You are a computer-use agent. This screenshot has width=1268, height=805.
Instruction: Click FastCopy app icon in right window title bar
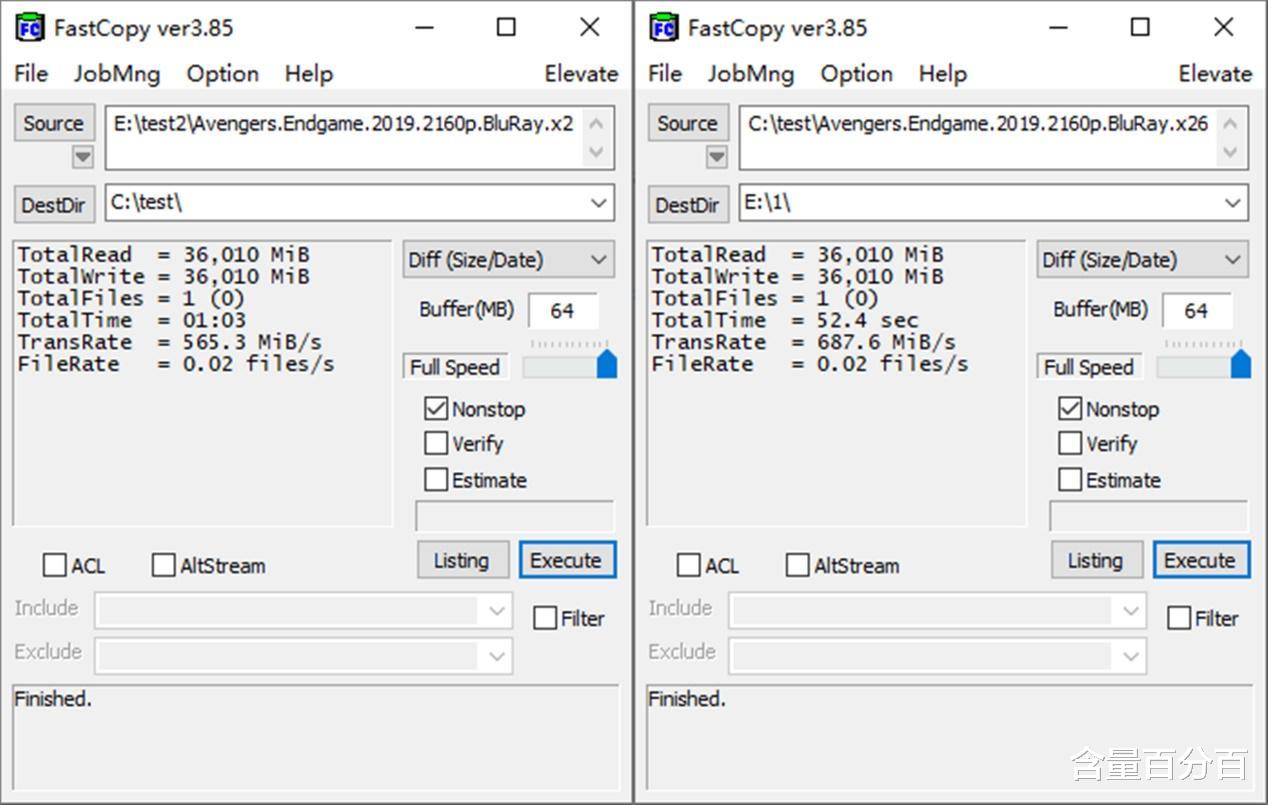tap(664, 27)
